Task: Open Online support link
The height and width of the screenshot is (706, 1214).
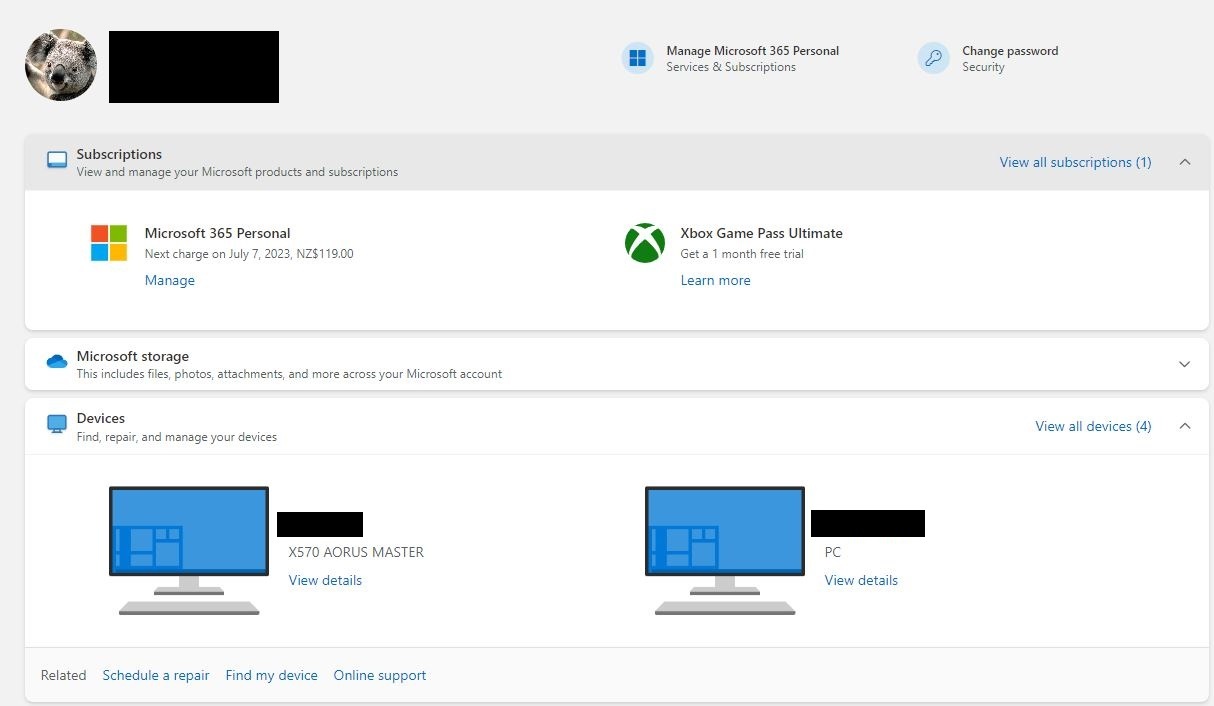Action: click(x=380, y=675)
